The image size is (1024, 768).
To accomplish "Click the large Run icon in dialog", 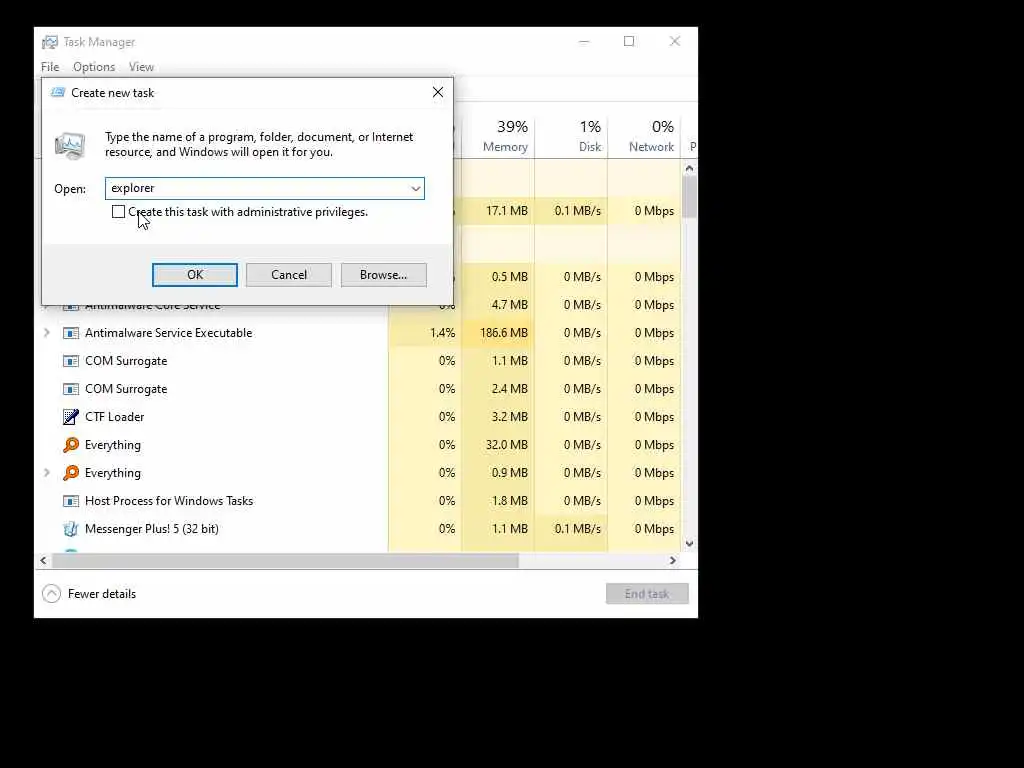I will [70, 145].
